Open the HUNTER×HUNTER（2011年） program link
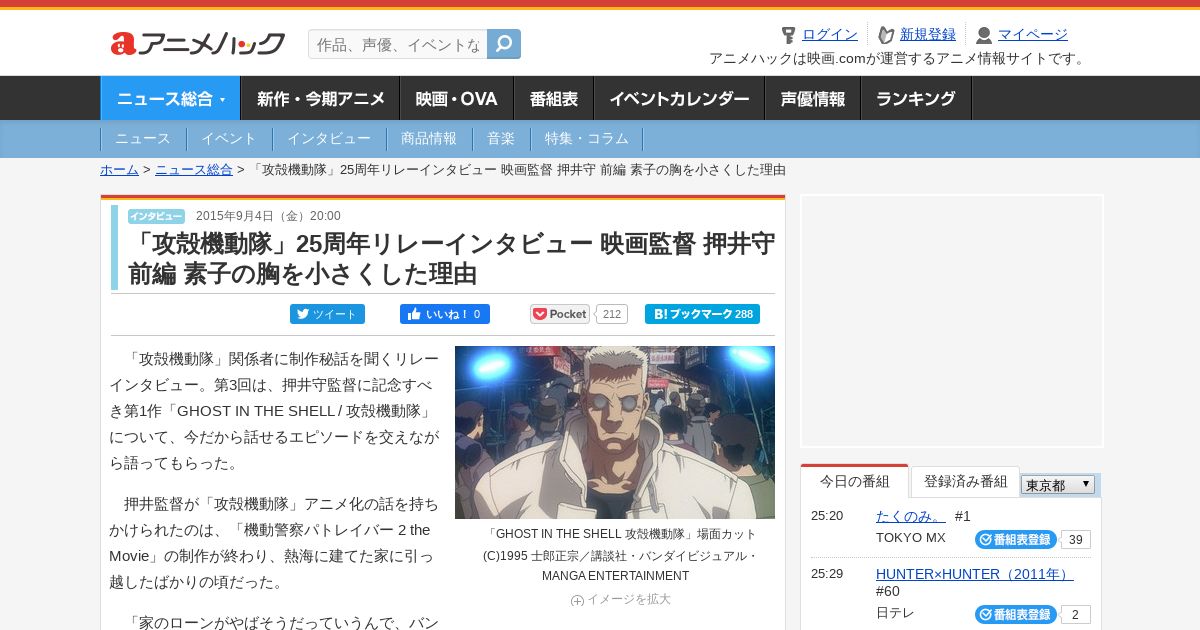The width and height of the screenshot is (1200, 630). pyautogui.click(x=975, y=574)
